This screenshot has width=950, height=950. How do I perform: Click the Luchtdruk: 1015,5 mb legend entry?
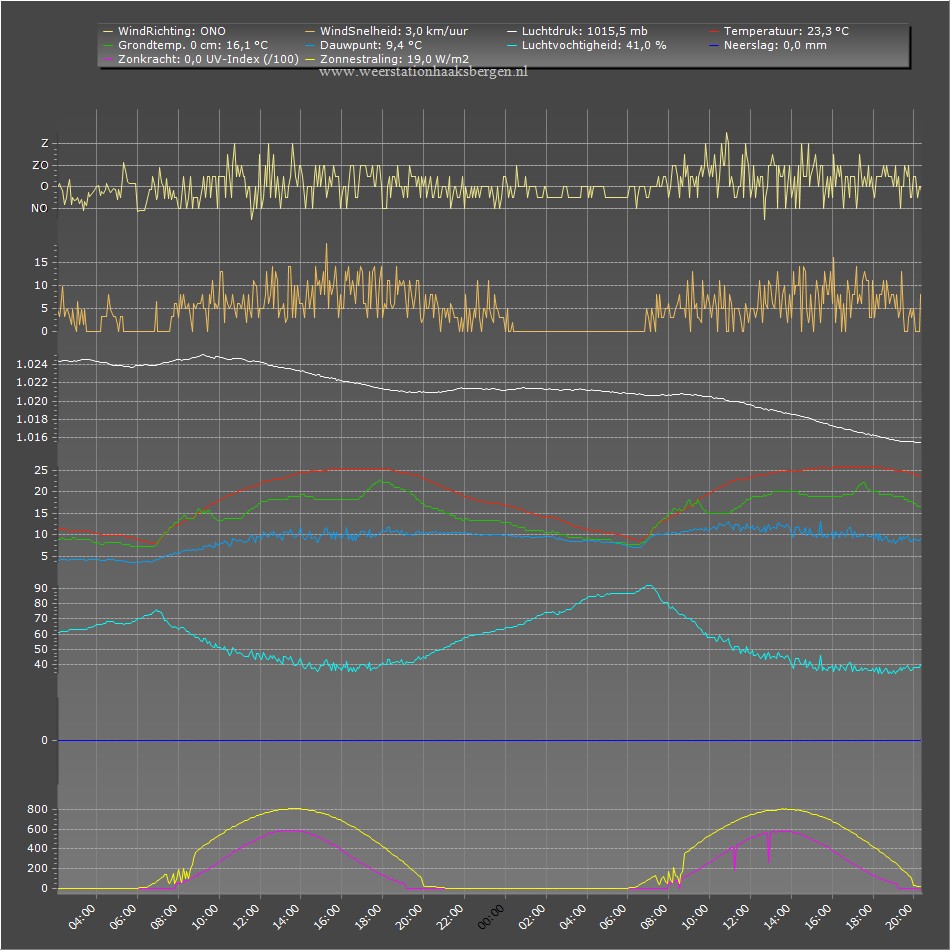pyautogui.click(x=577, y=31)
